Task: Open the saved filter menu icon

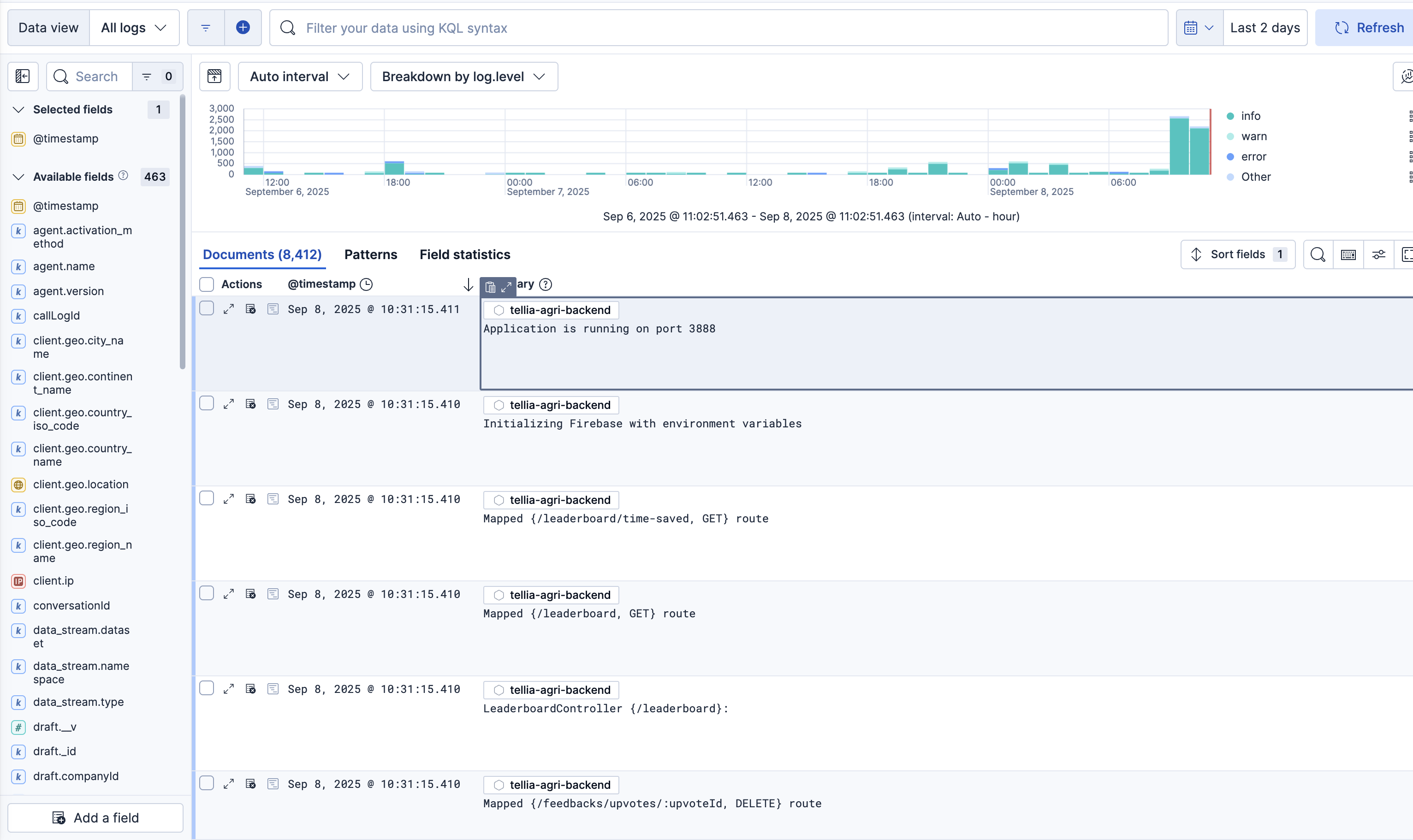Action: pos(206,27)
